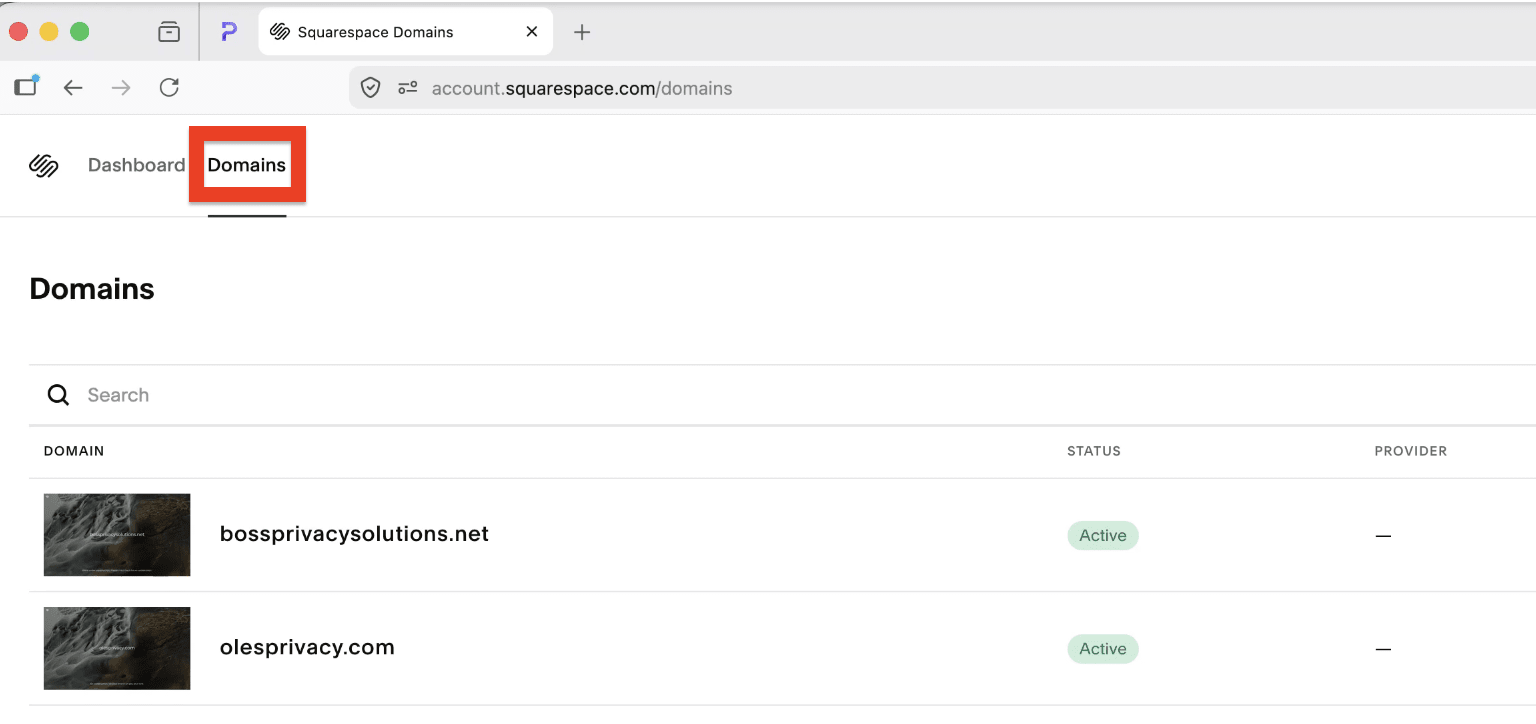Viewport: 1536px width, 724px height.
Task: Click the Squarespace logo icon
Action: click(44, 165)
